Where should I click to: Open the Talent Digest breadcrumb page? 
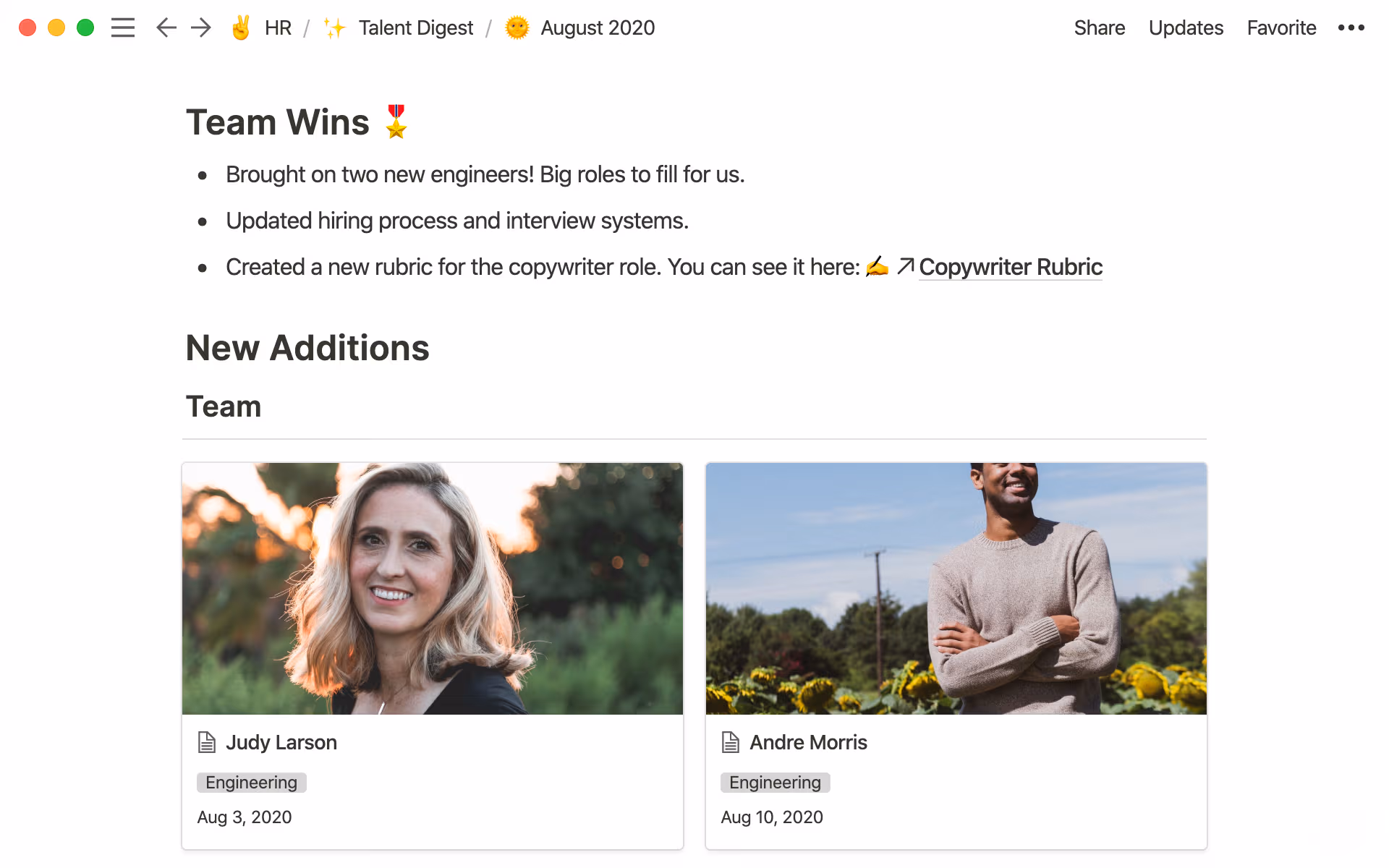click(415, 27)
